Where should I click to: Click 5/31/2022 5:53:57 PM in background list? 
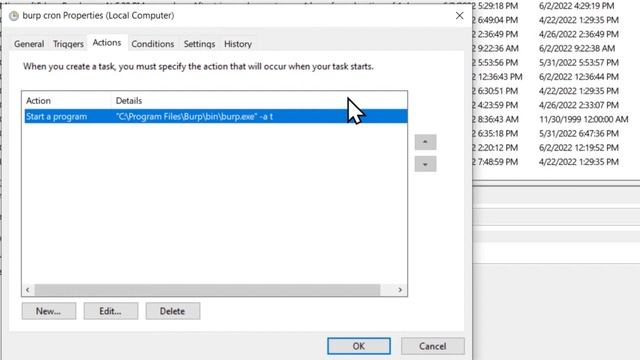[x=579, y=62]
